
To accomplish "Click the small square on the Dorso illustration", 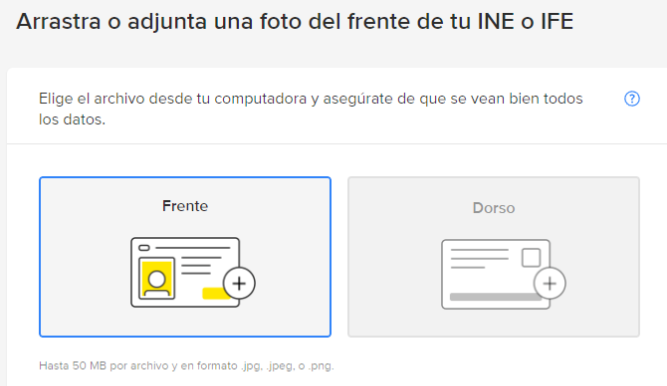I will pyautogui.click(x=531, y=257).
